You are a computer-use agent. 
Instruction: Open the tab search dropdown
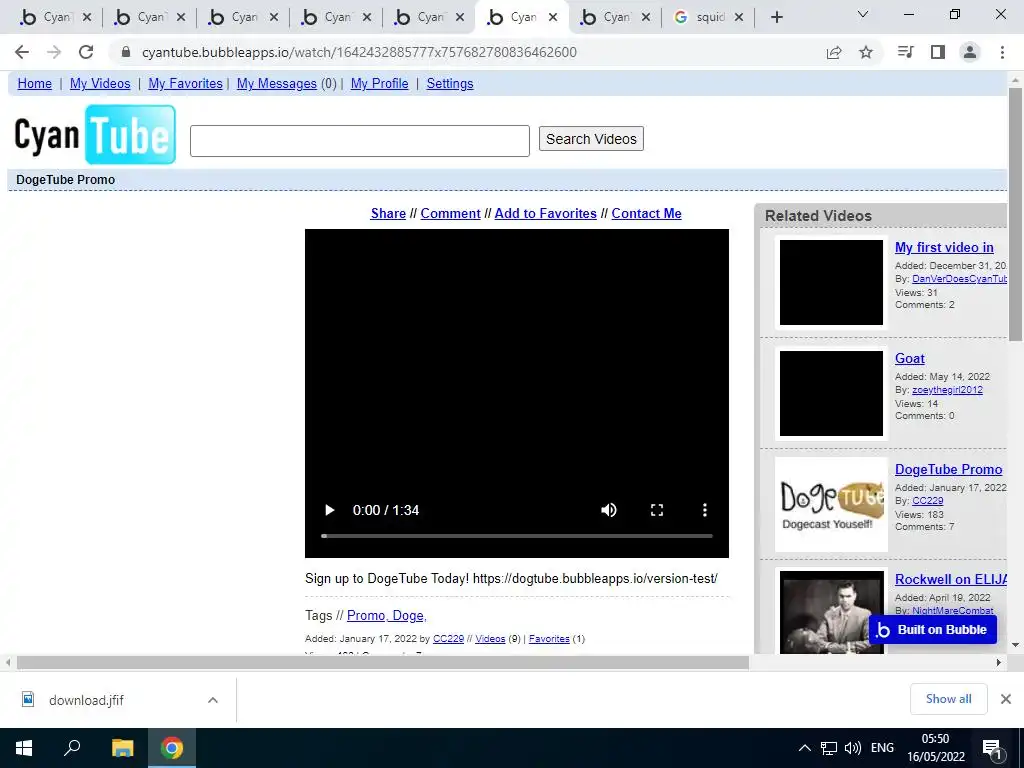(863, 14)
